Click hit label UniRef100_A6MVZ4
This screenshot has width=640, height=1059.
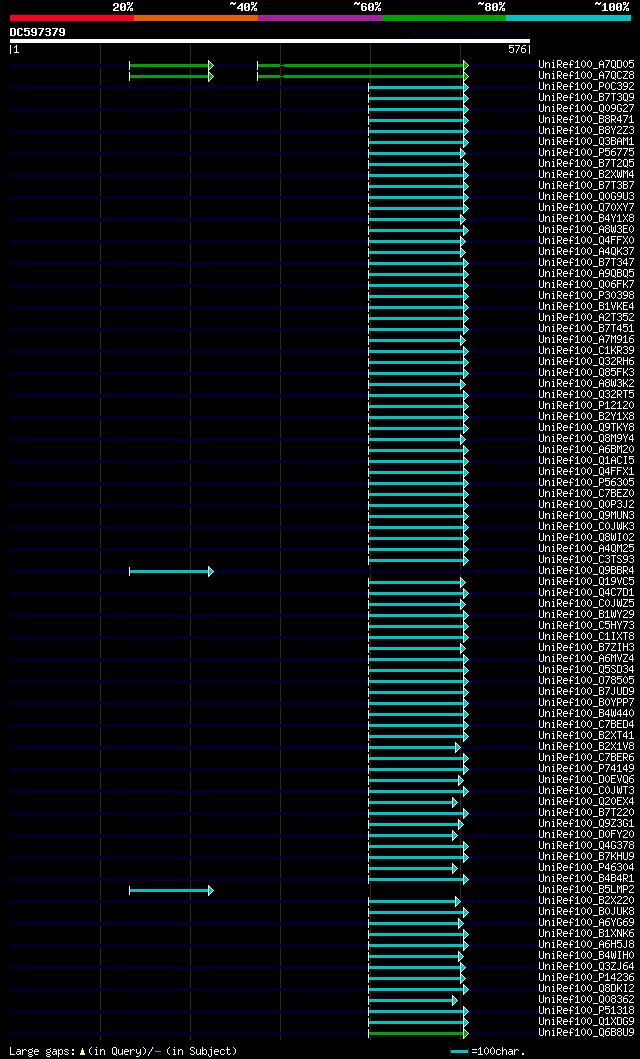pyautogui.click(x=586, y=658)
